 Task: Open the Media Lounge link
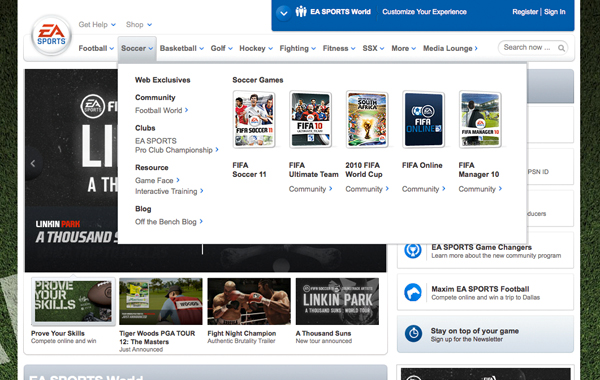coord(450,48)
